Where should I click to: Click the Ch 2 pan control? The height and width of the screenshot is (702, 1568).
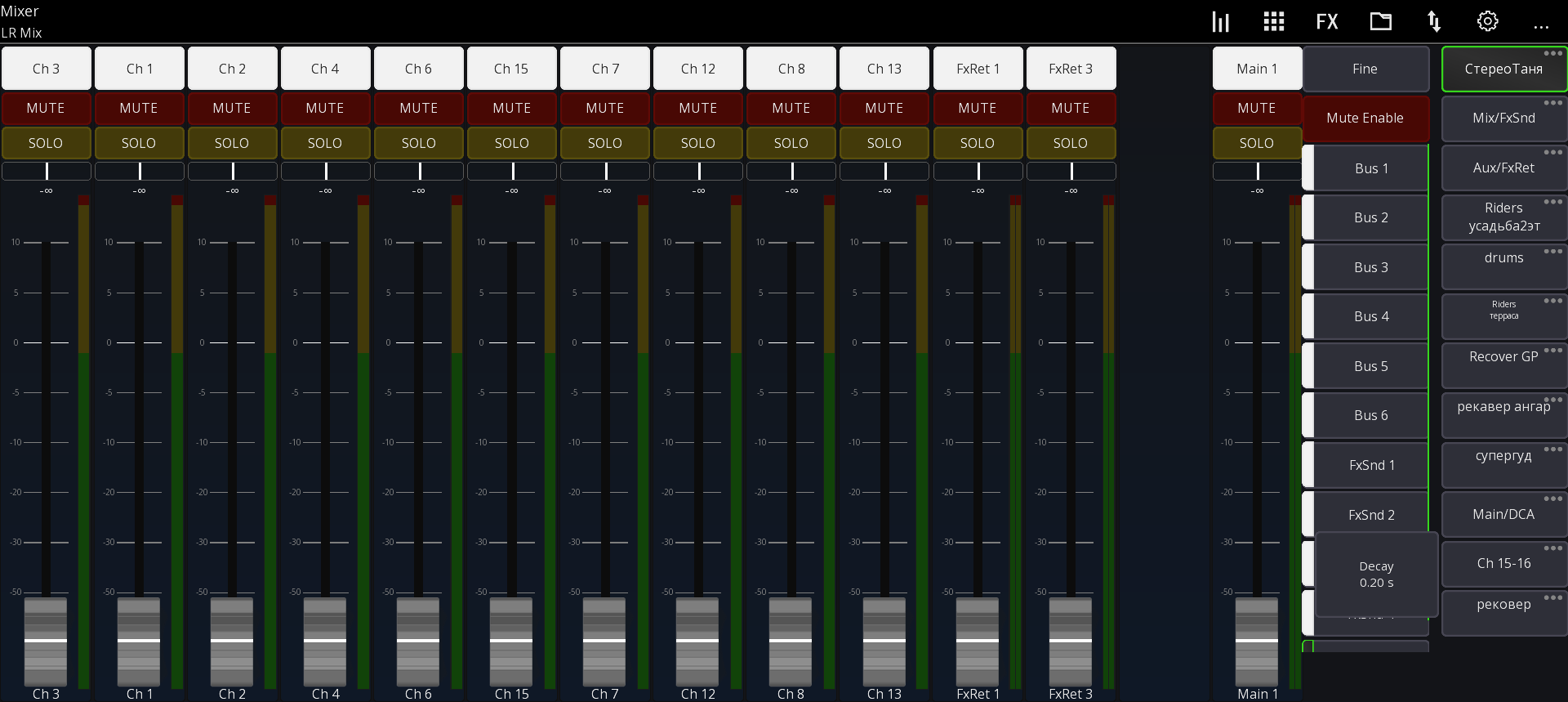coord(233,172)
